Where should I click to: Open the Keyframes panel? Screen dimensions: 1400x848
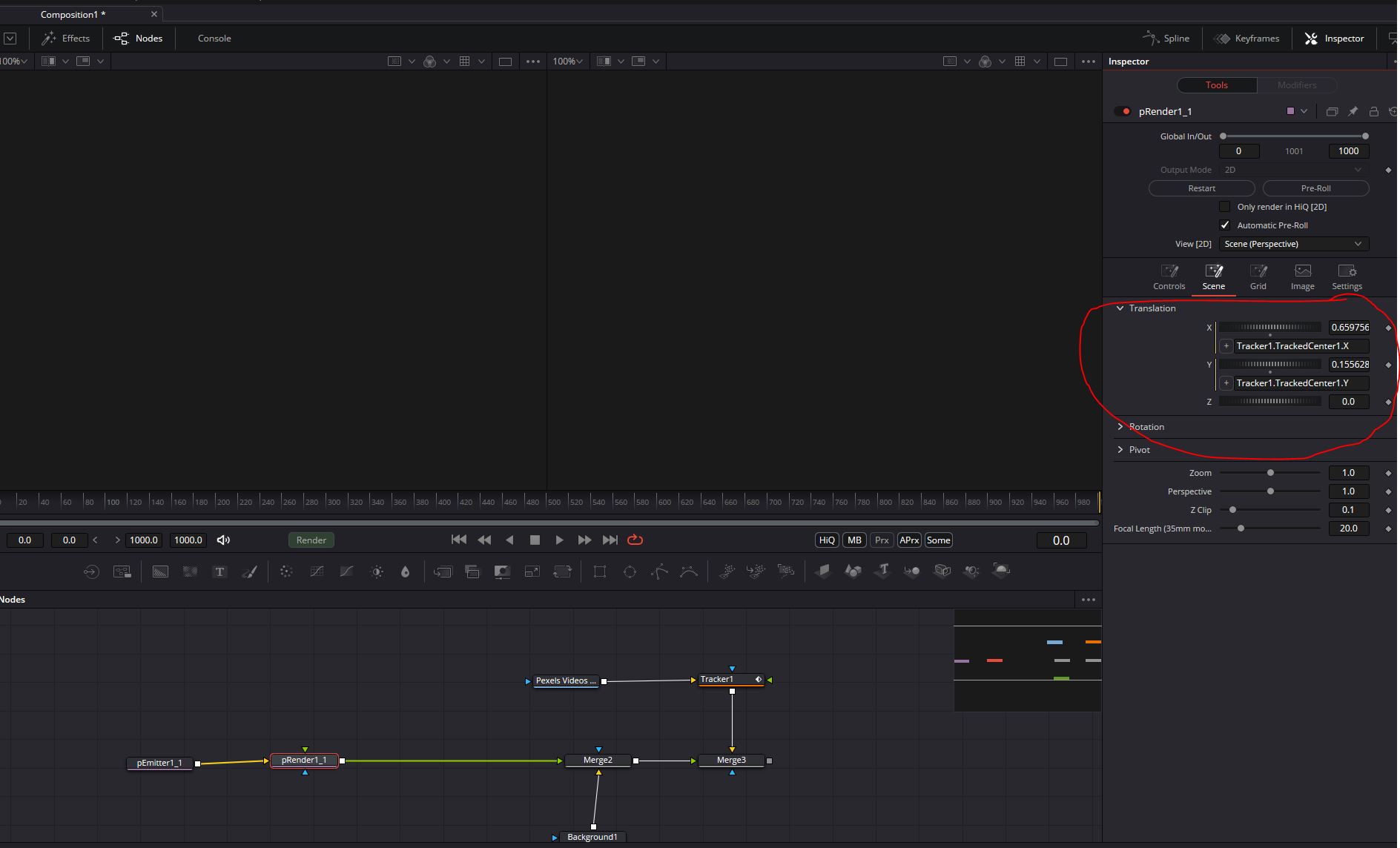1247,39
